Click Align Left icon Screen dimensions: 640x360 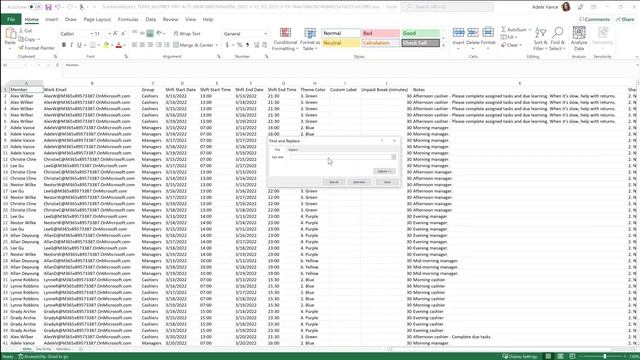[134, 45]
